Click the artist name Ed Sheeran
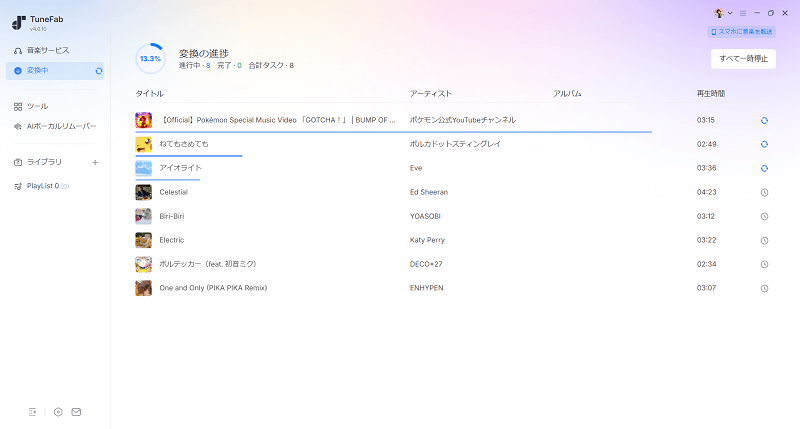This screenshot has width=800, height=429. coord(429,192)
